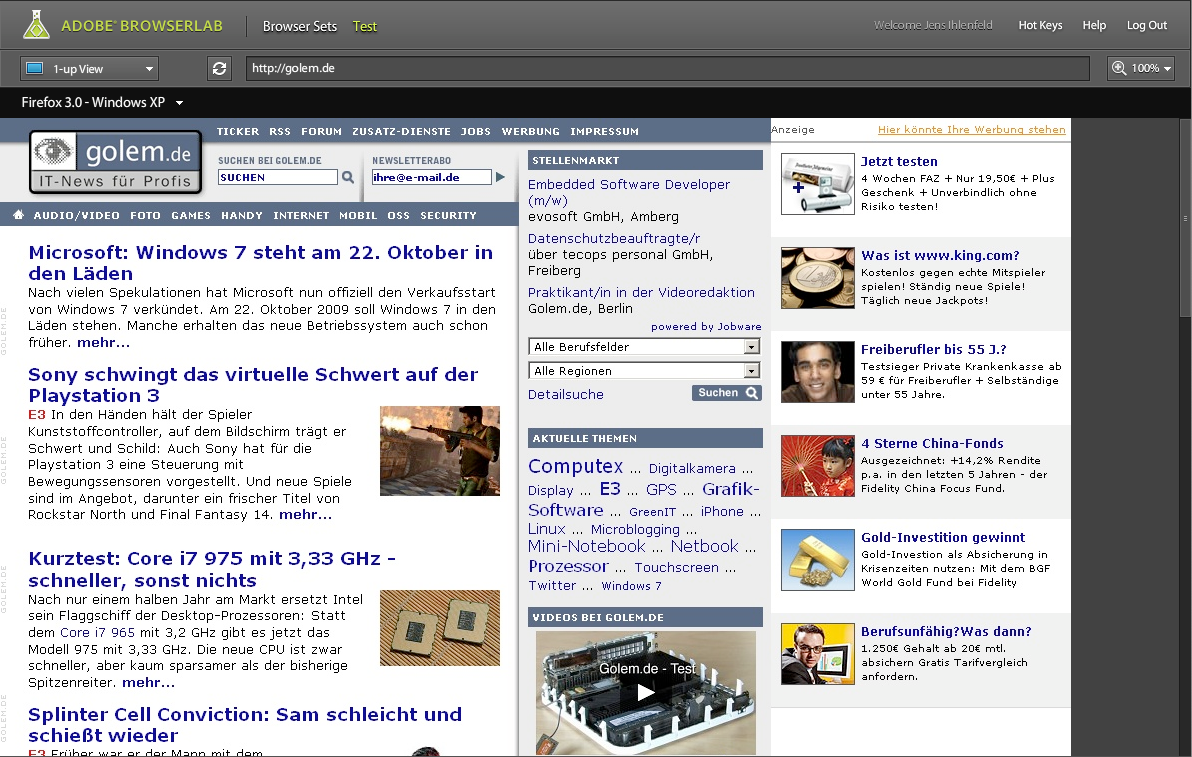Image resolution: width=1192 pixels, height=757 pixels.
Task: Click the zoom magnifier icon
Action: pos(1119,68)
